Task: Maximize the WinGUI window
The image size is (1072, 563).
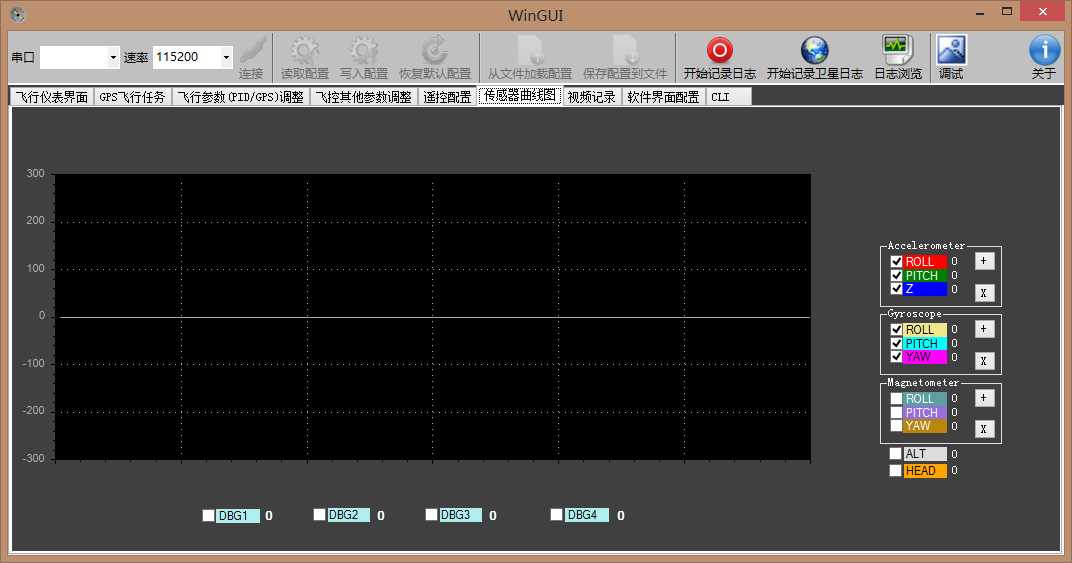Action: pyautogui.click(x=1006, y=12)
